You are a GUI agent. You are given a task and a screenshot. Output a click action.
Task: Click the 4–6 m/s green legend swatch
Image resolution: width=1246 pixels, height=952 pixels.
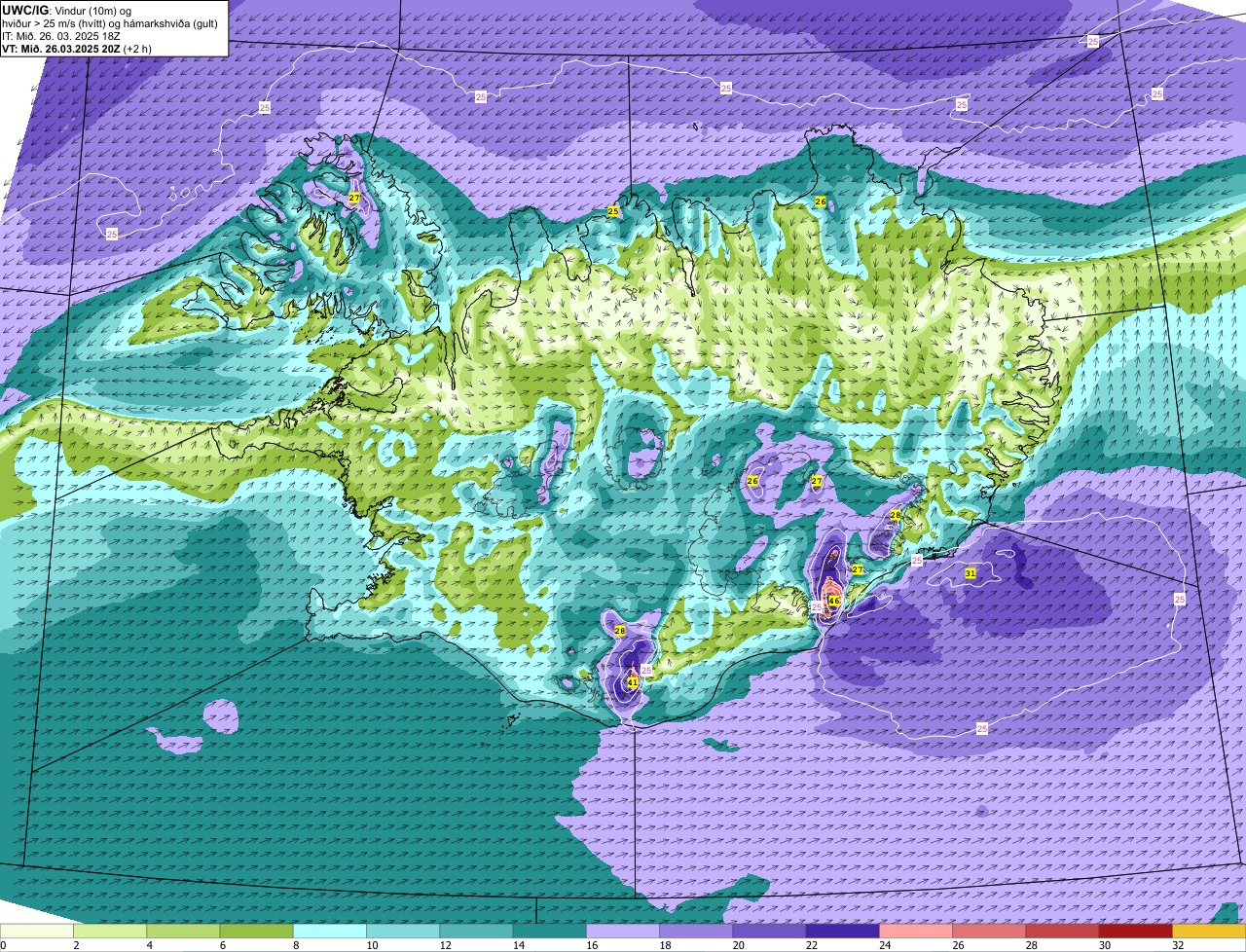[x=183, y=931]
